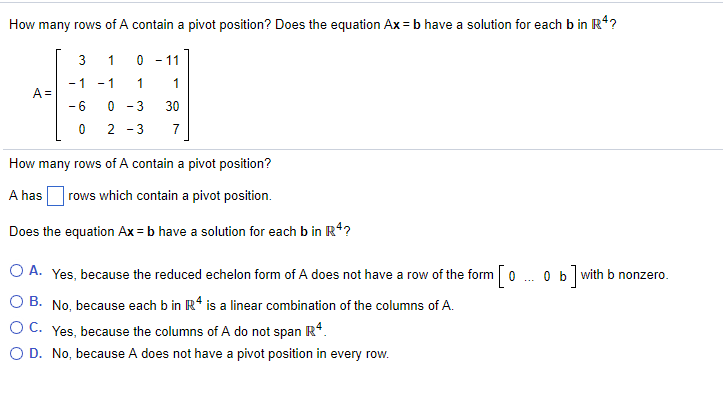The height and width of the screenshot is (395, 723).
Task: Click the pivot rows answer input box
Action: click(x=55, y=196)
